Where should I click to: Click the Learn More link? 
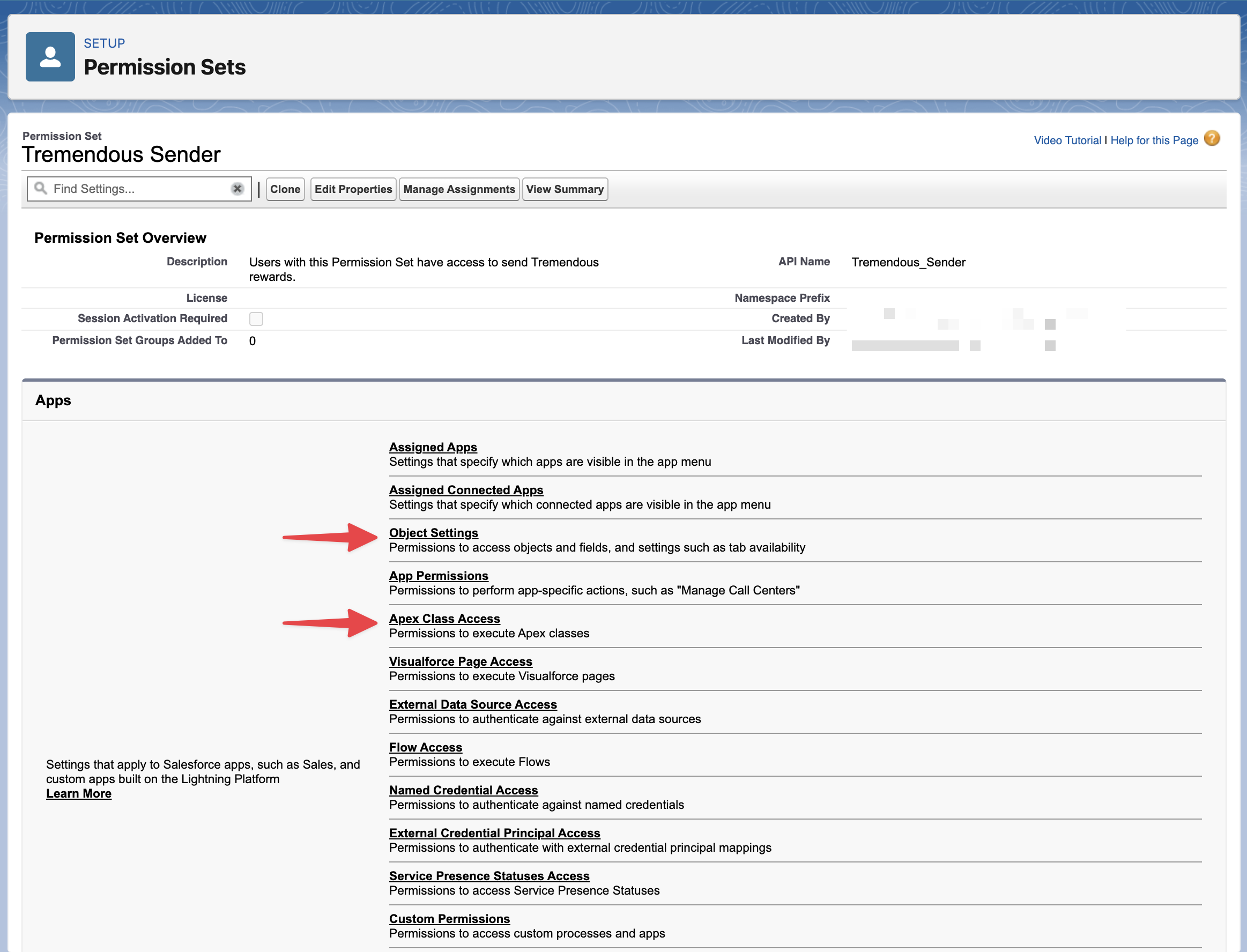pos(79,793)
